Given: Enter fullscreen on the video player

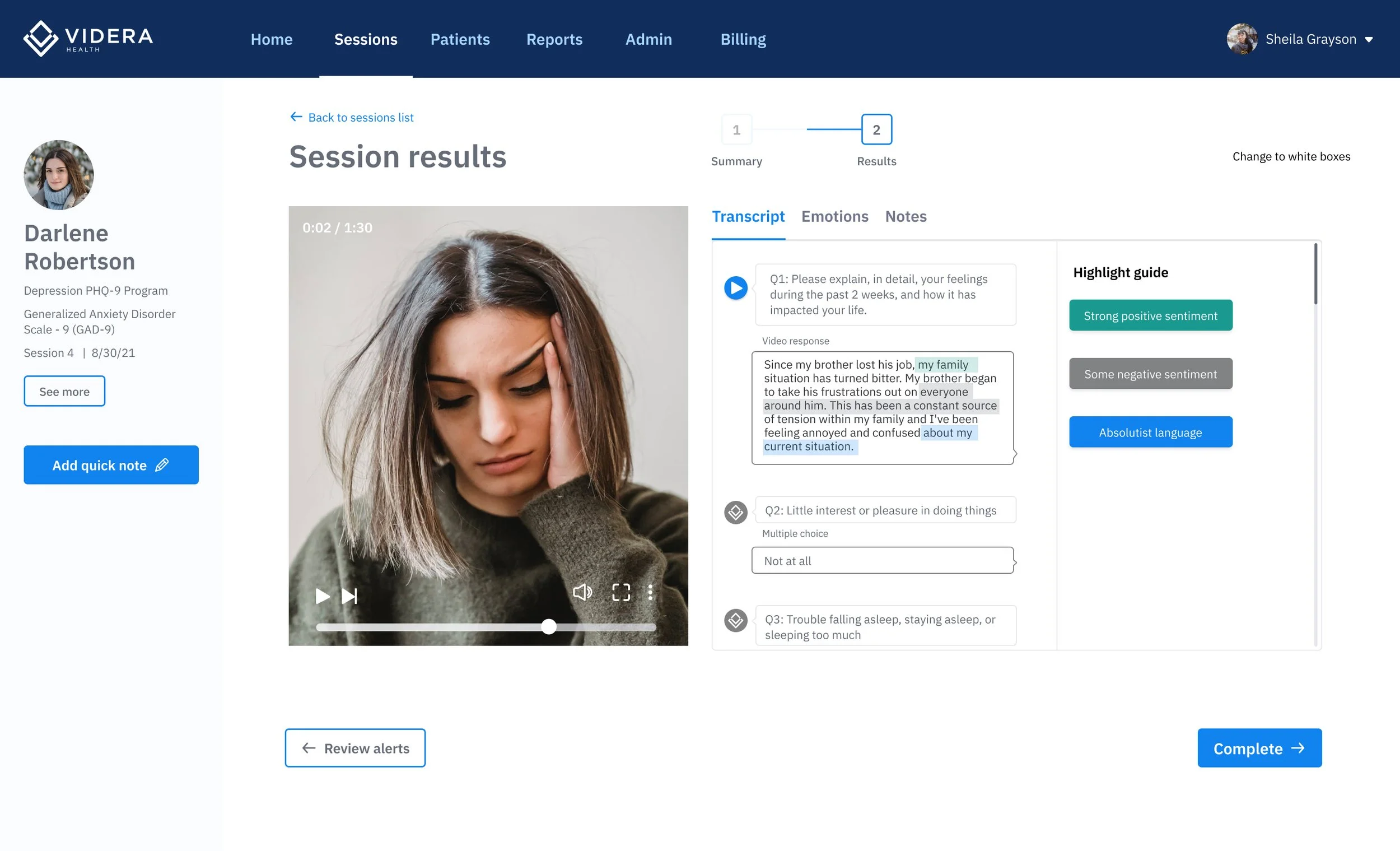Looking at the screenshot, I should [x=620, y=592].
